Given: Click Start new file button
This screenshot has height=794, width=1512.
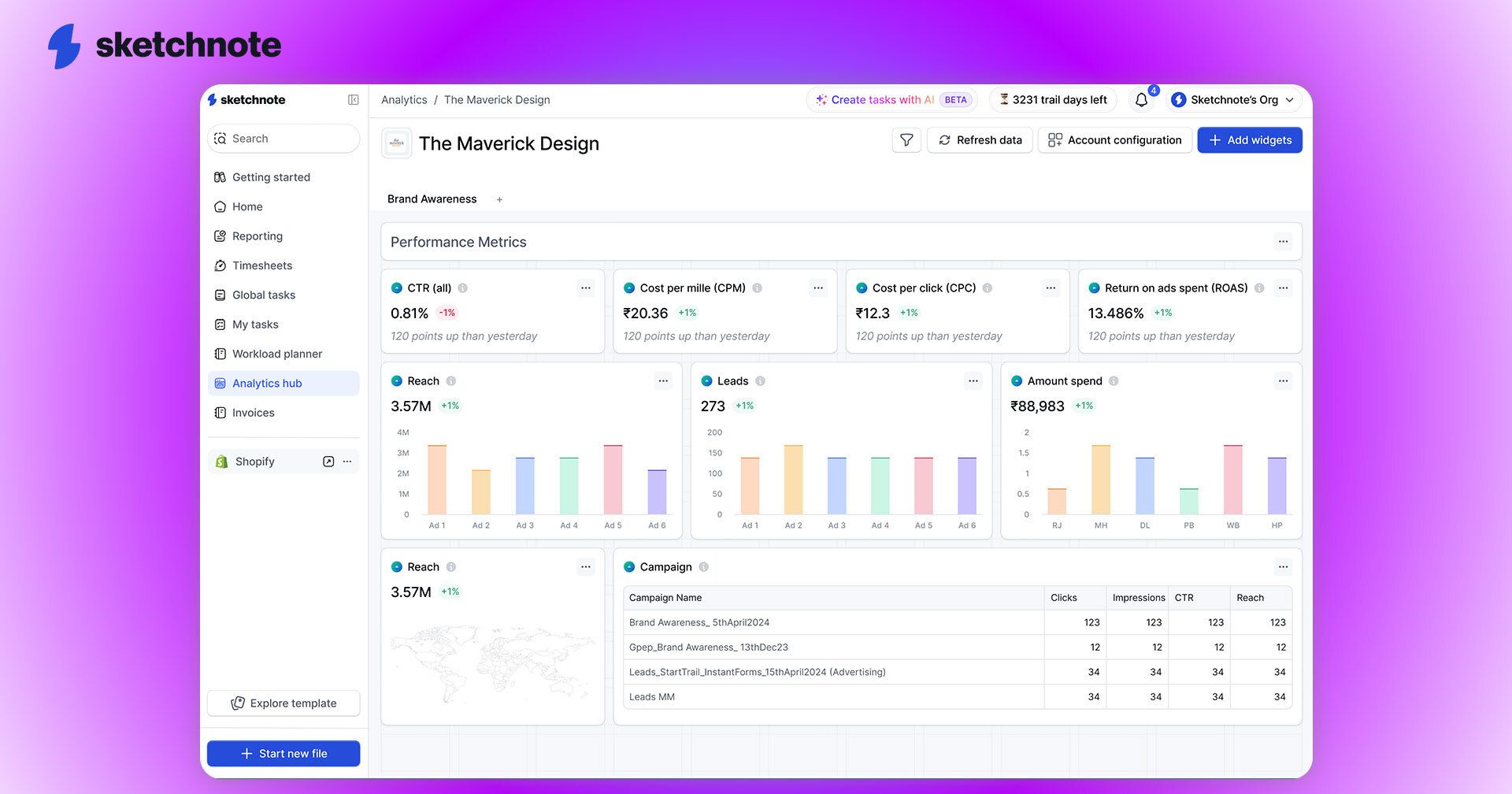Looking at the screenshot, I should point(283,754).
